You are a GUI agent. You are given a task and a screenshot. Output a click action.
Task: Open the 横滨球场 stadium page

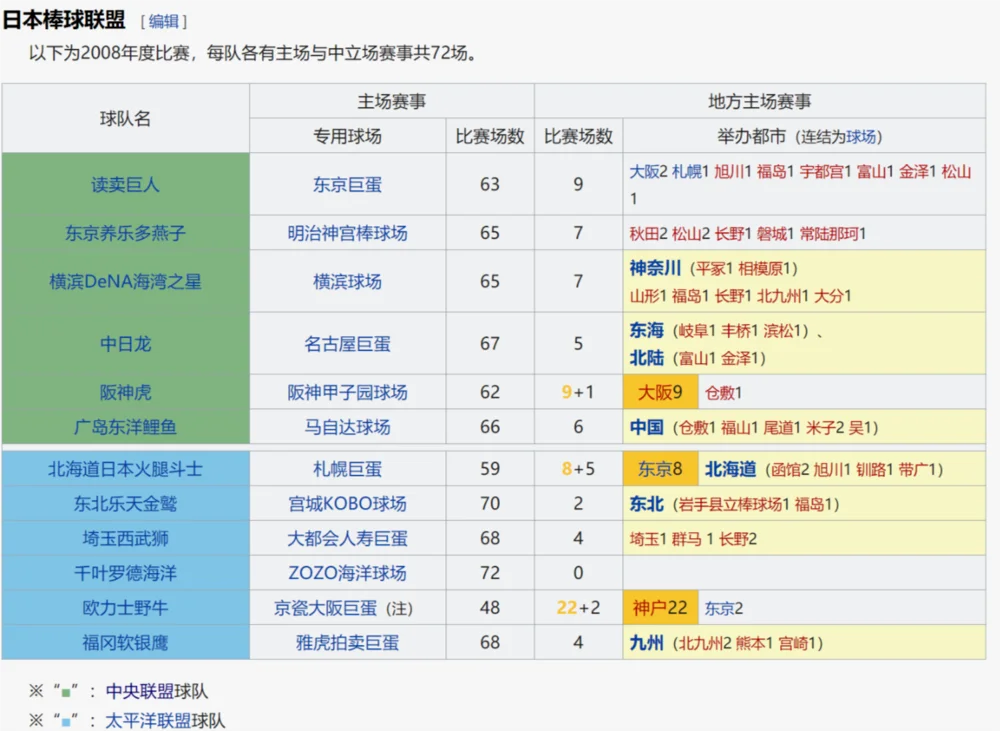tap(347, 281)
